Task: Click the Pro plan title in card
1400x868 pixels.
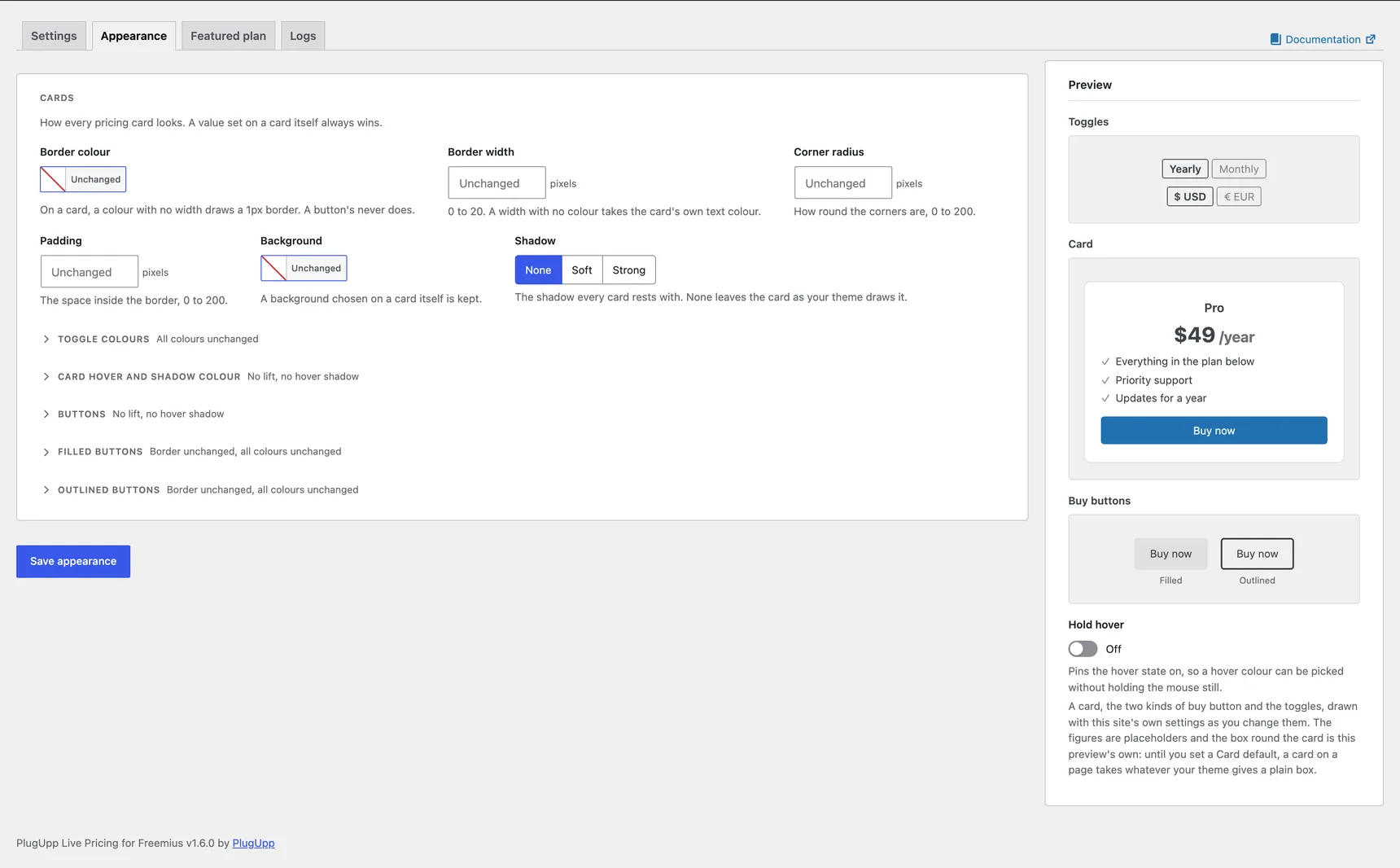Action: pyautogui.click(x=1214, y=308)
